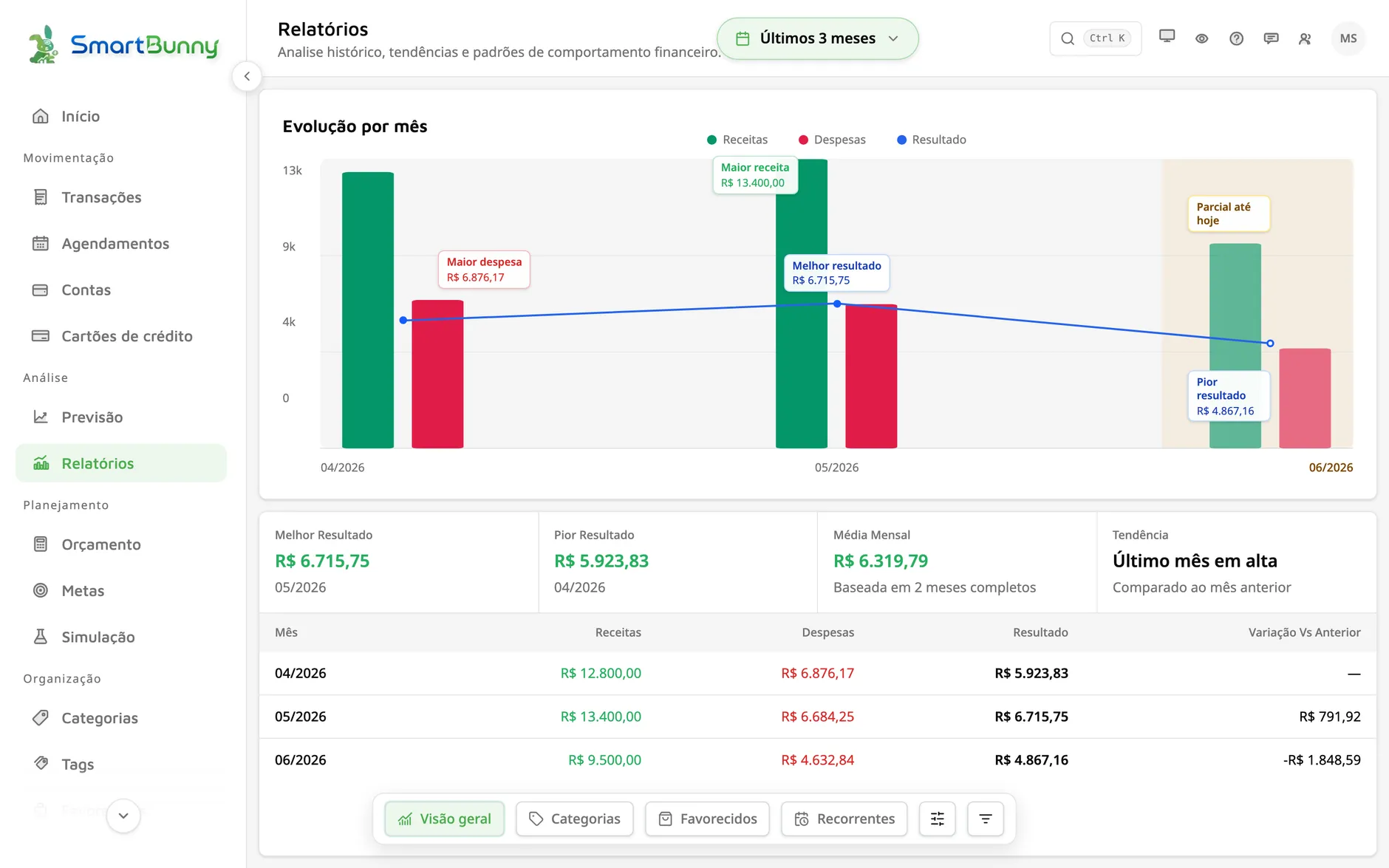1389x868 pixels.
Task: Click the Tags icon in sidebar
Action: (41, 764)
